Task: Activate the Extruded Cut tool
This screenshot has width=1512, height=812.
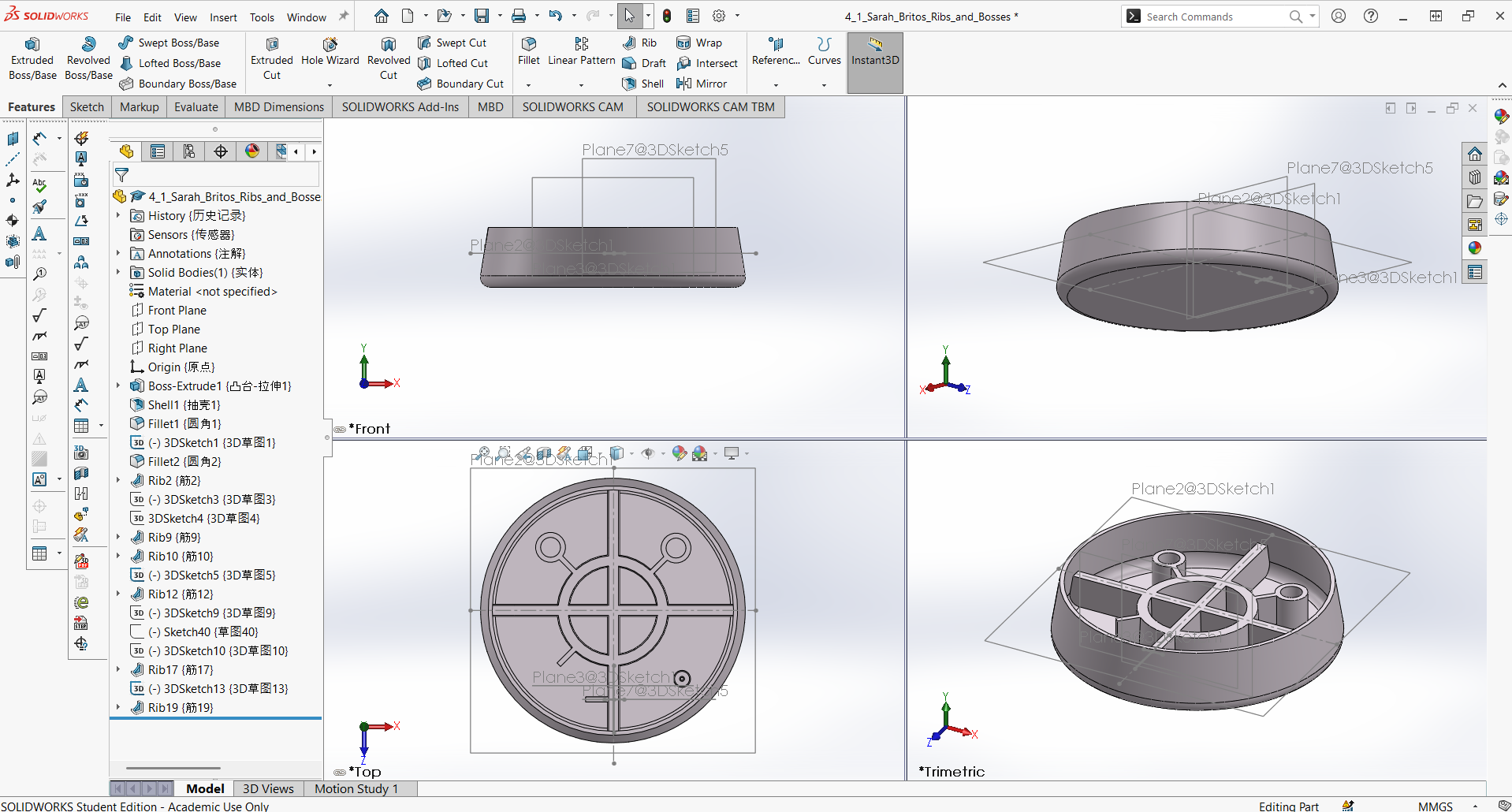Action: click(x=272, y=59)
